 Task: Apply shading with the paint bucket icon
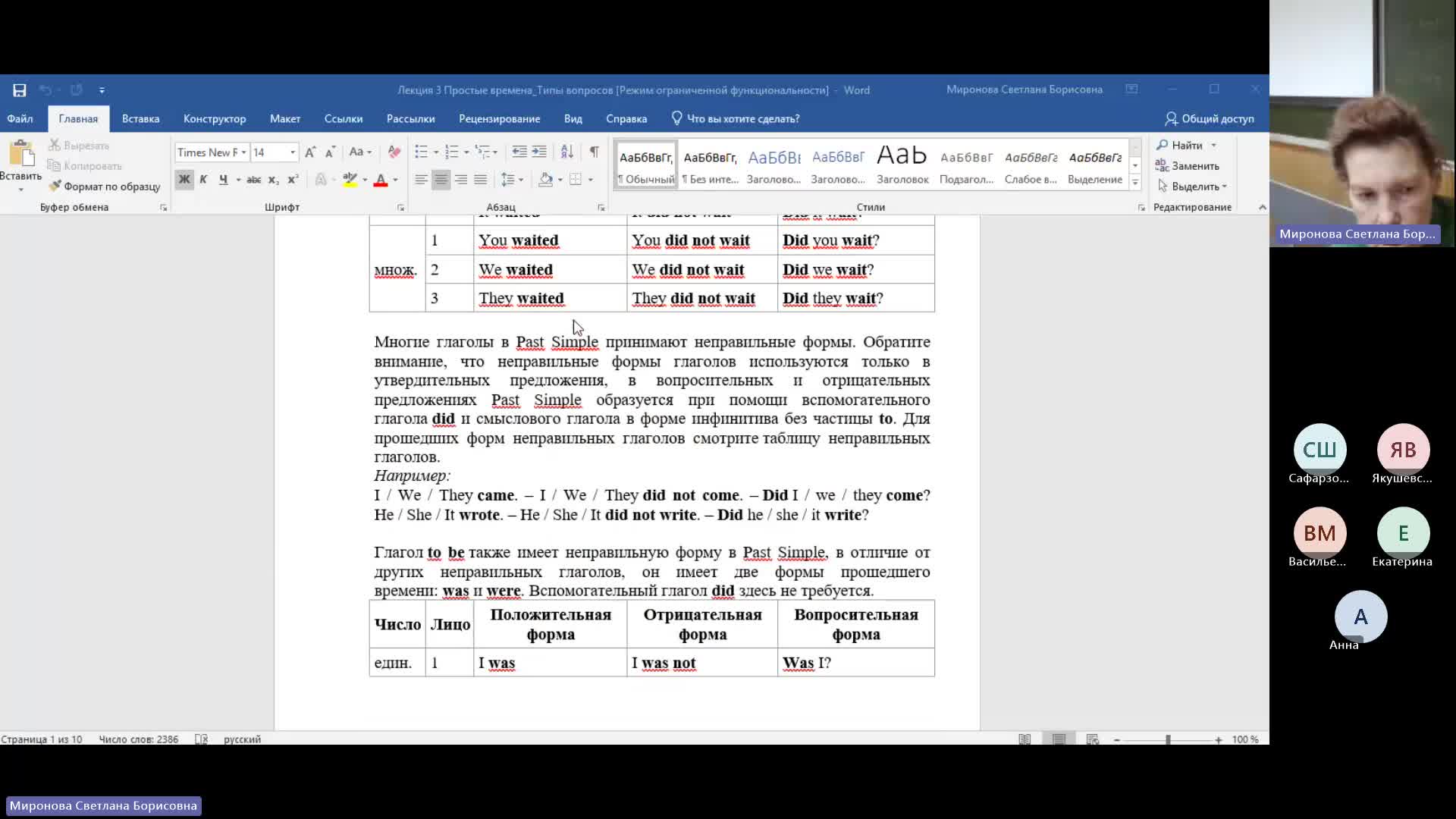545,180
